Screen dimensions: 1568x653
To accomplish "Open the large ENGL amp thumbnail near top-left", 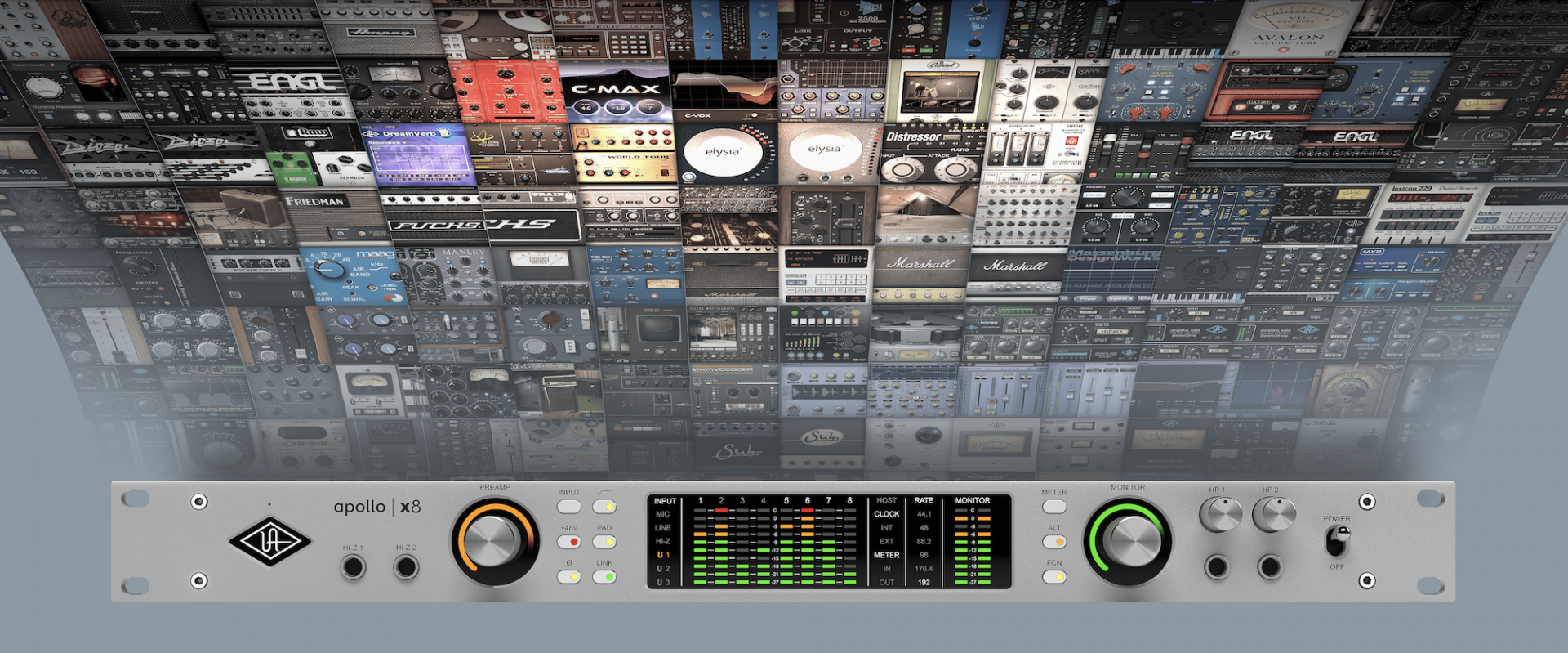I will coord(290,92).
